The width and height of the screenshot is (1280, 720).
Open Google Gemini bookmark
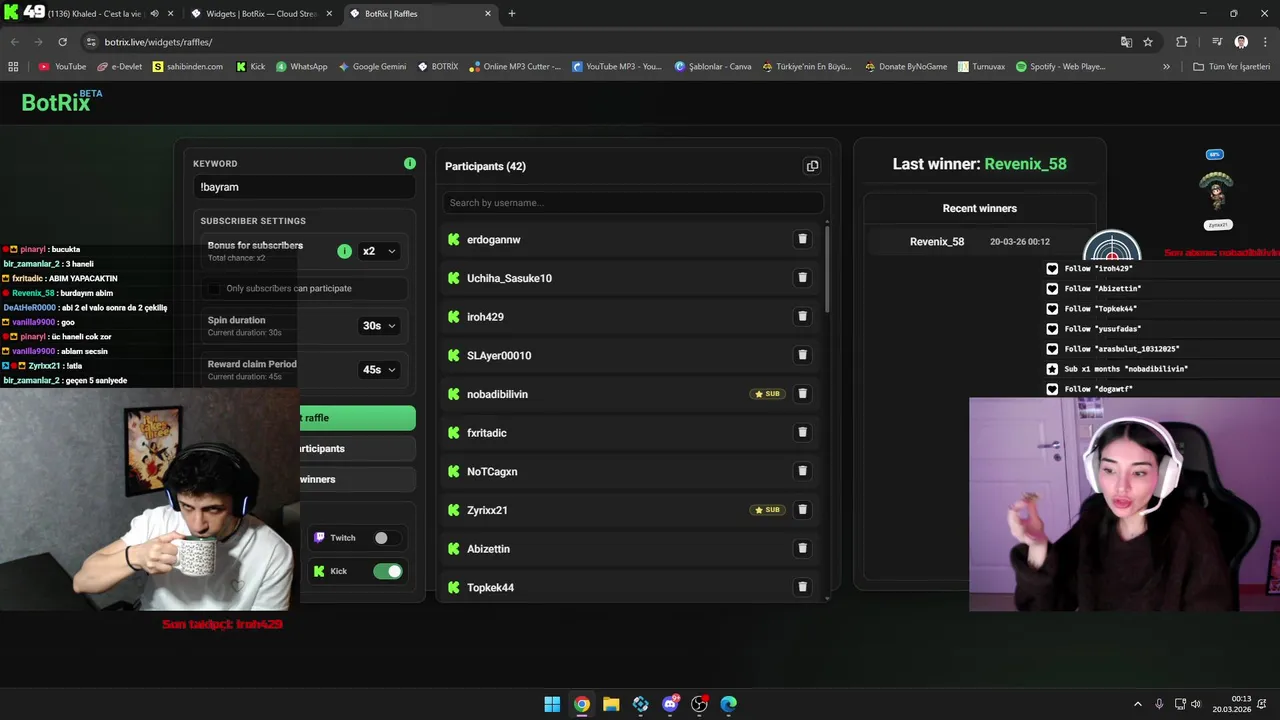click(x=372, y=67)
